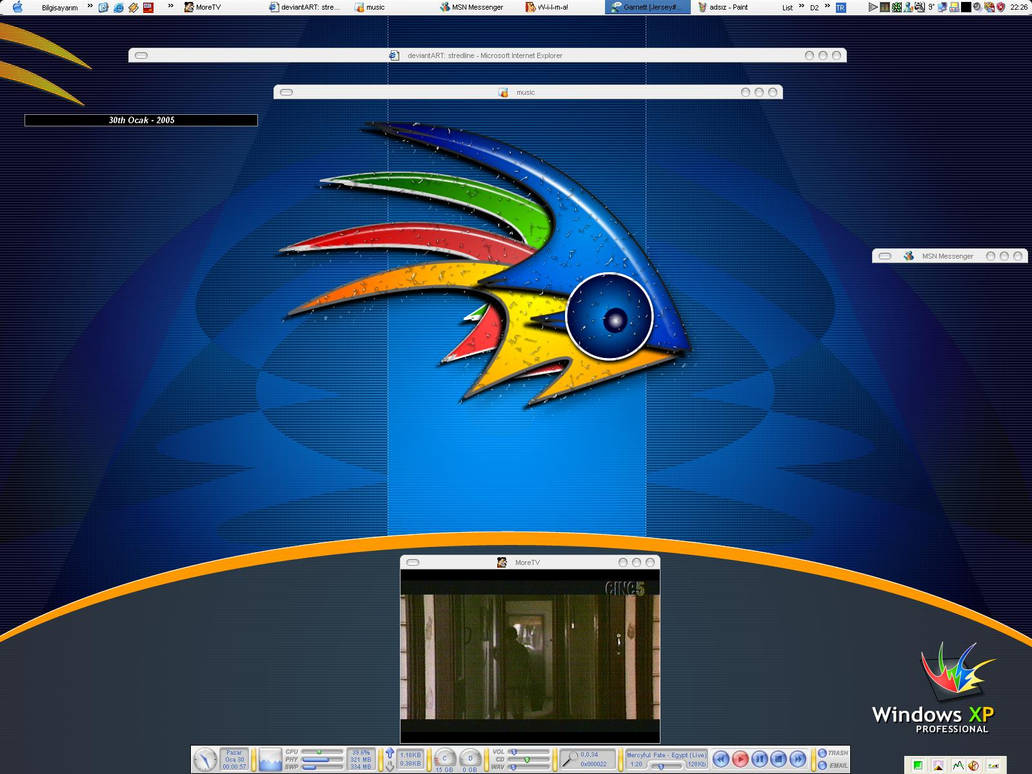Click the system usage graph icon
This screenshot has height=774, width=1032.
[271, 760]
